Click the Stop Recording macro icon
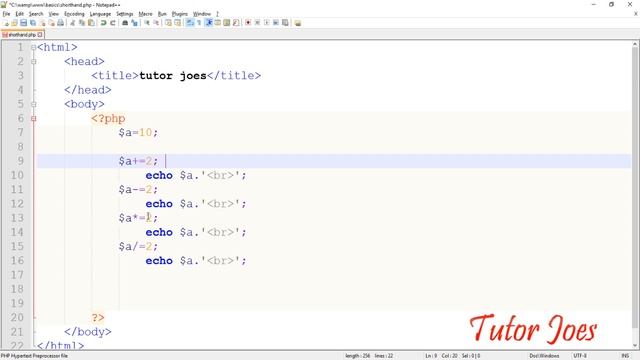Viewport: 640px width, 360px height. tap(257, 23)
